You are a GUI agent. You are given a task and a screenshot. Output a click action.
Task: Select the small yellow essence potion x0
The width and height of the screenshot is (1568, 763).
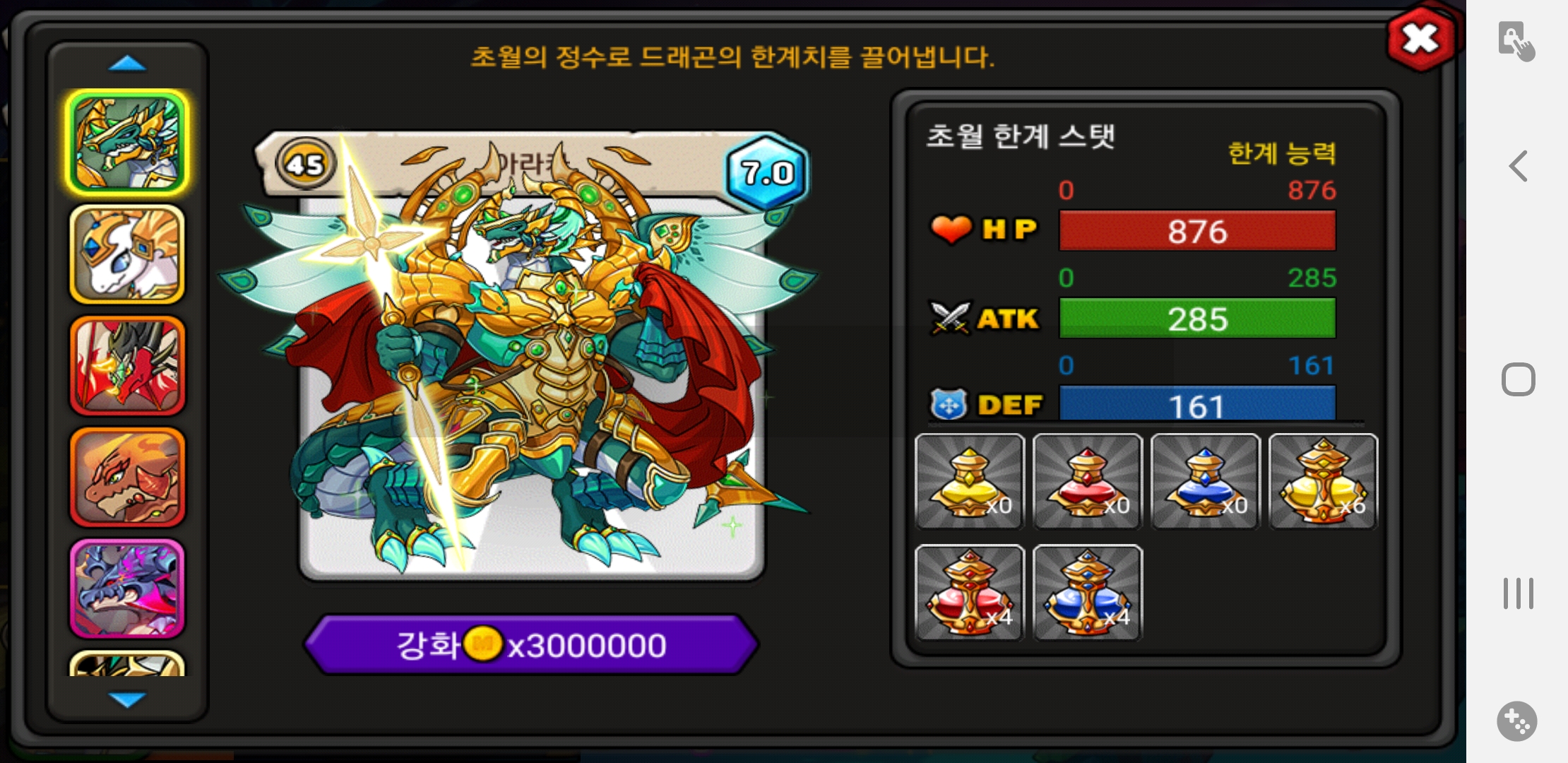coord(969,481)
